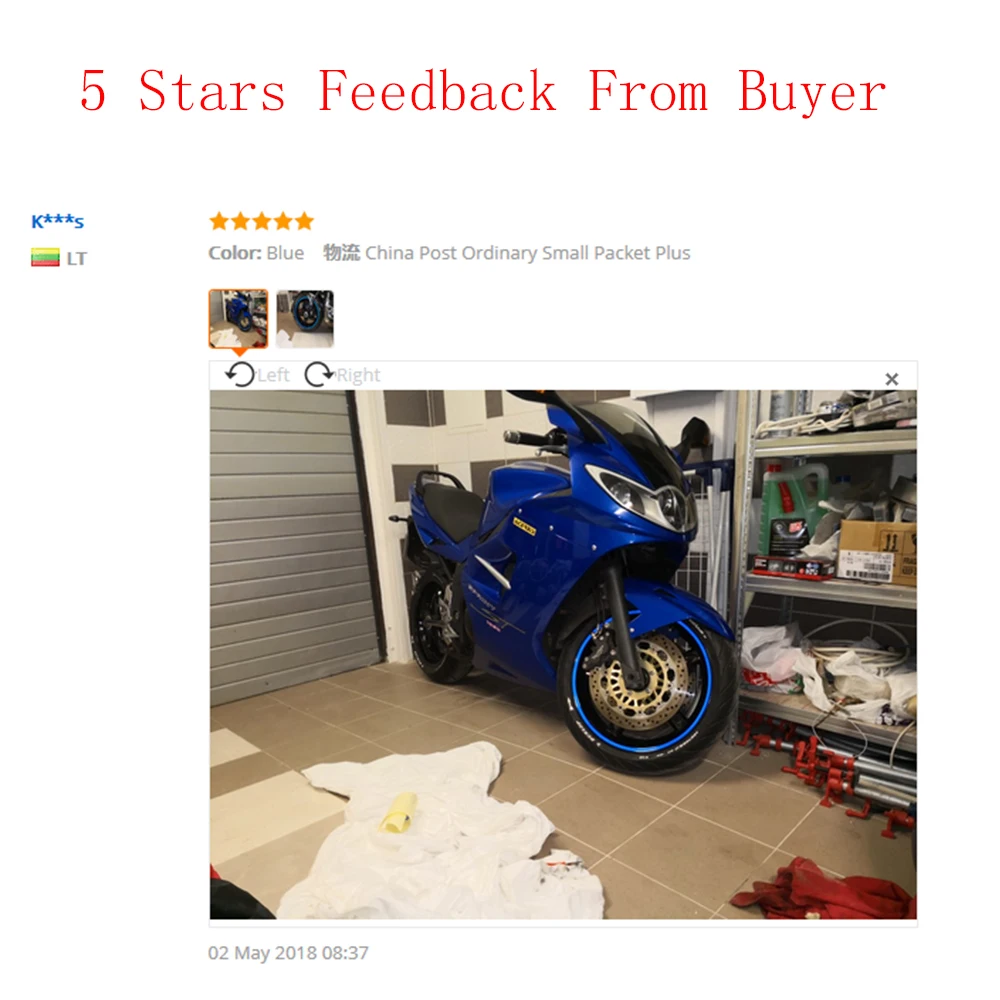The height and width of the screenshot is (1000, 1000).
Task: Click the "Right" rotate label
Action: 358,375
